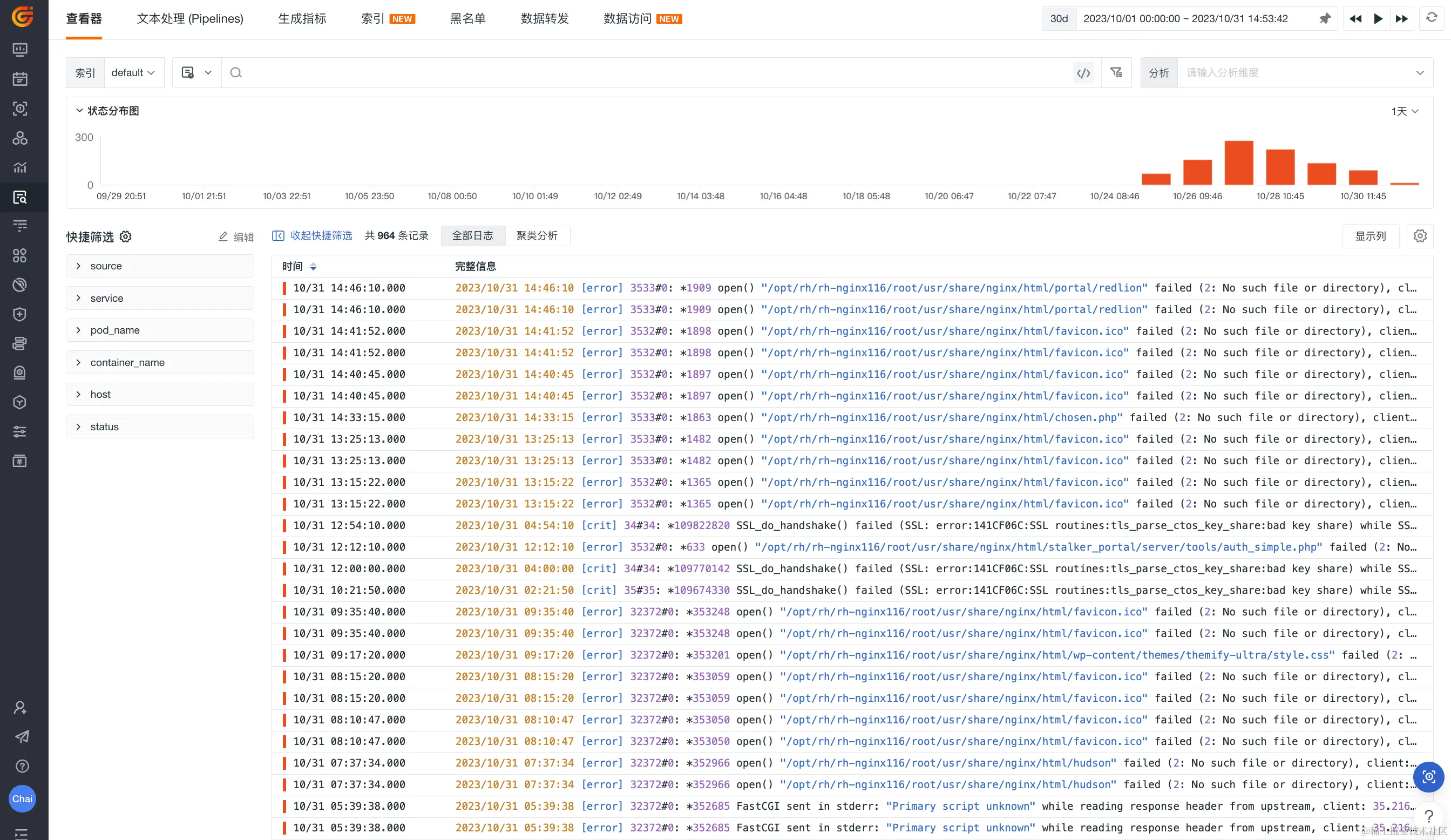Select the 全部日志 view toggle
Viewport: 1451px width, 840px height.
pos(472,235)
